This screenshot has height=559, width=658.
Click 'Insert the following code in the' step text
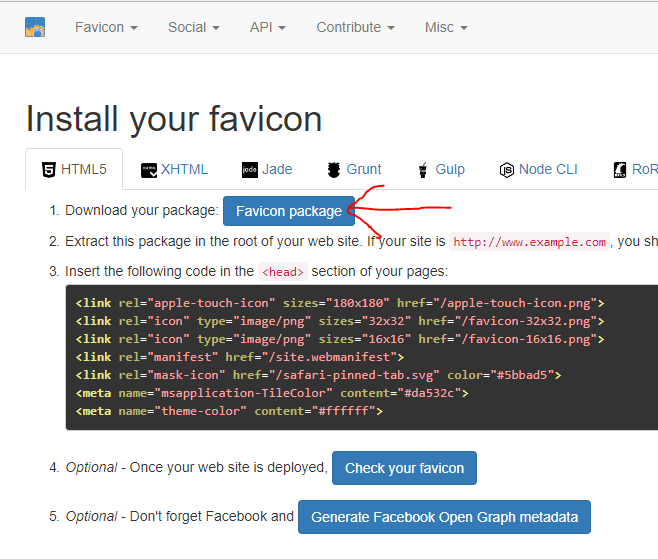159,272
